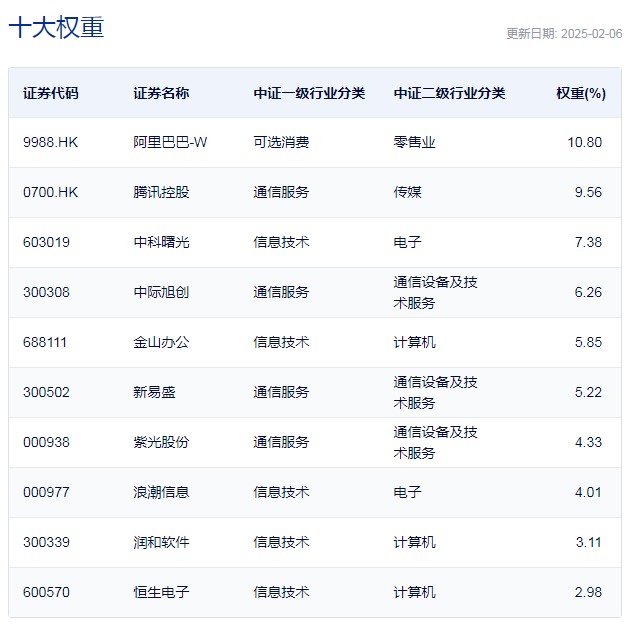Sort by the 权重(%) column header
The image size is (629, 628).
tap(581, 93)
